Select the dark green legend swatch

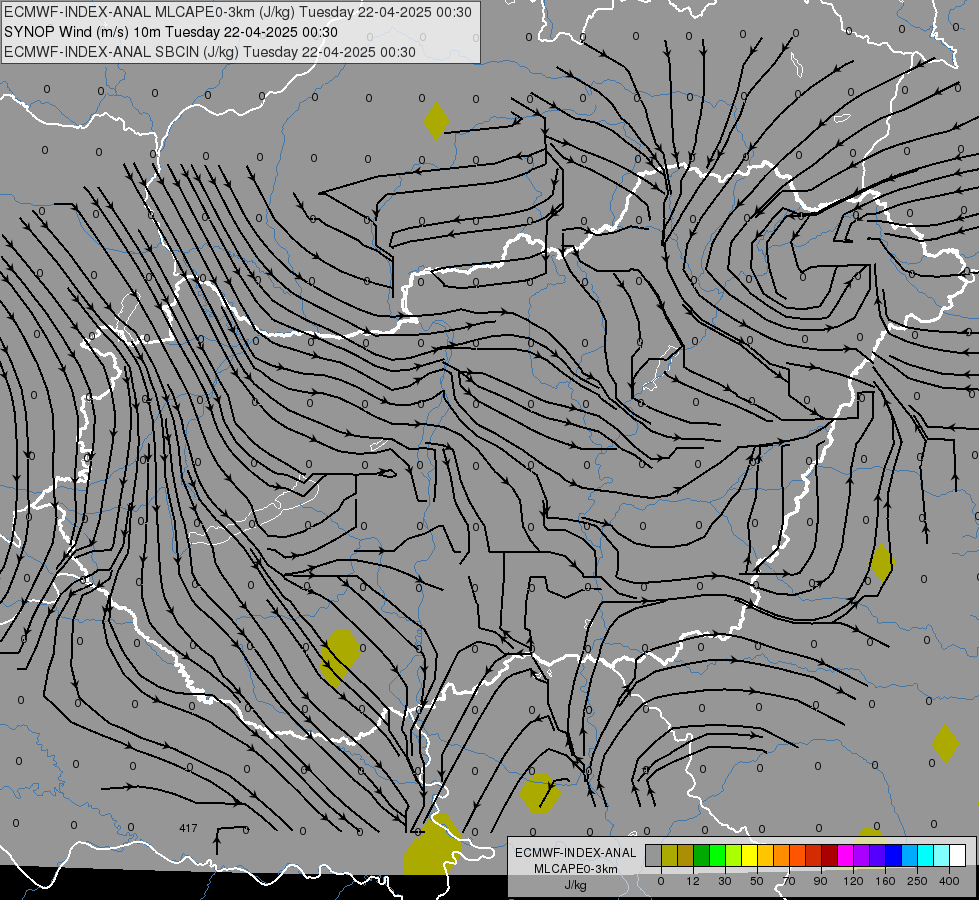(702, 855)
